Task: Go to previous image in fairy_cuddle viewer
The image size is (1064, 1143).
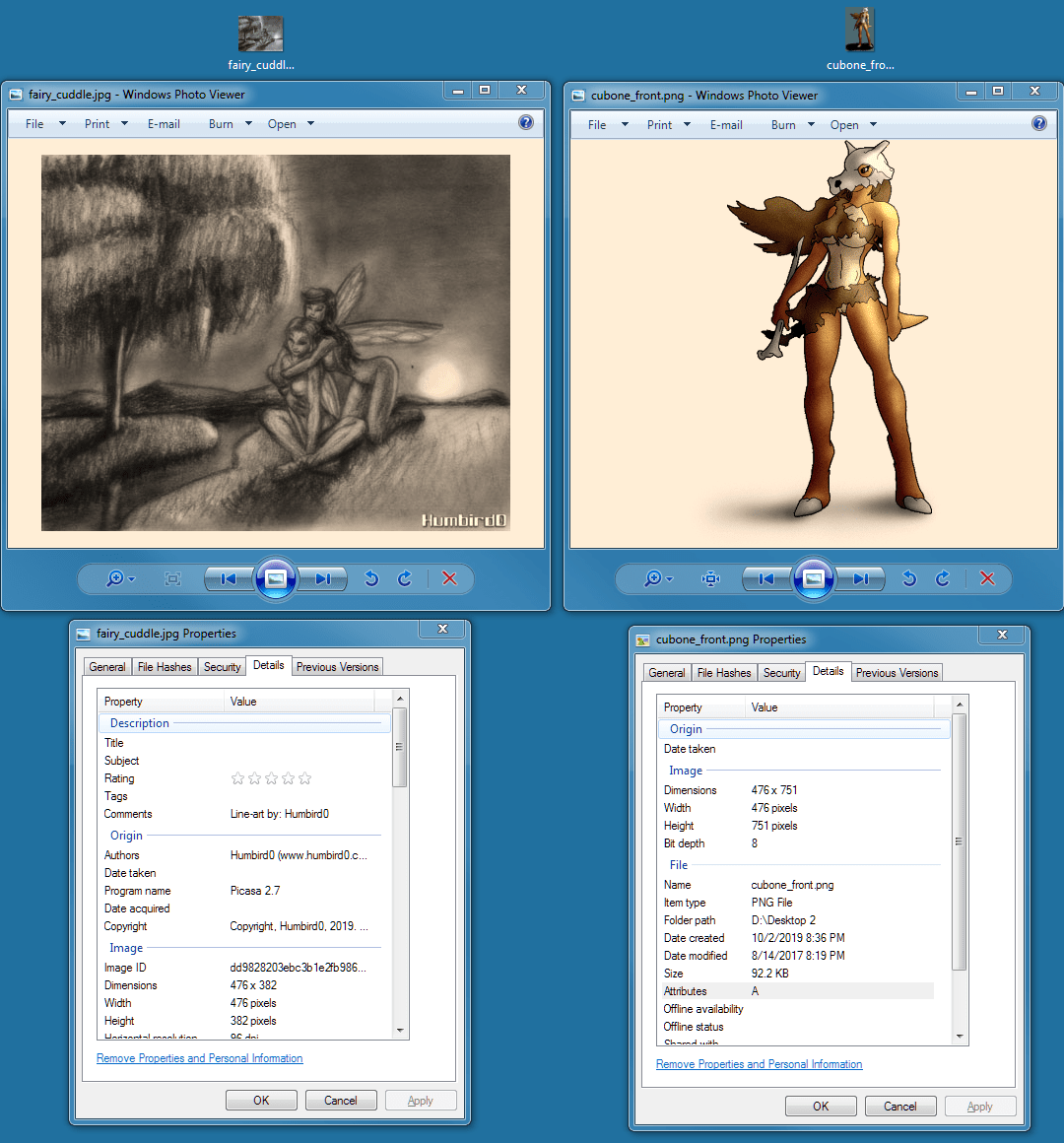Action: coord(229,578)
